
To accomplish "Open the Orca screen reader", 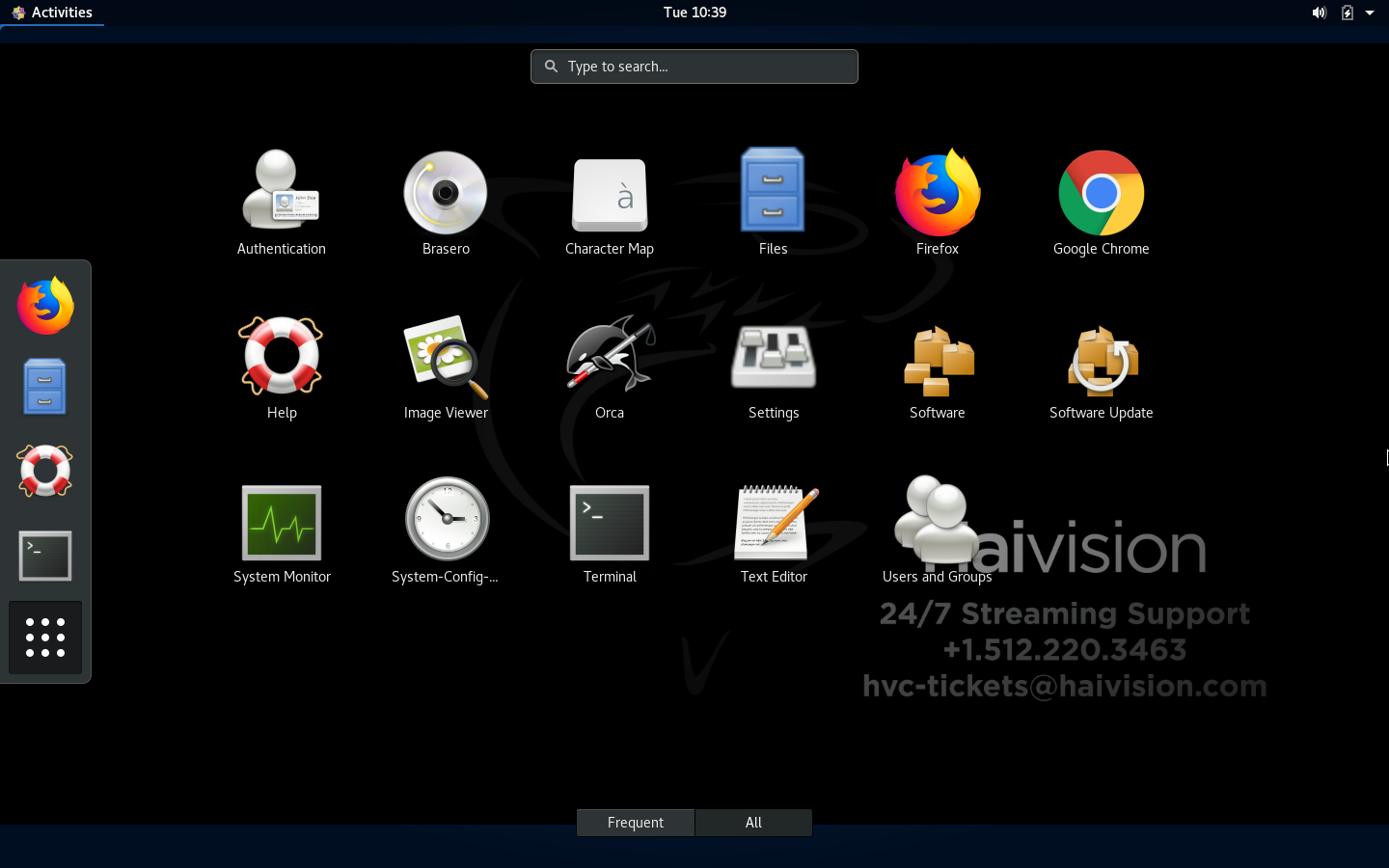I will click(609, 357).
